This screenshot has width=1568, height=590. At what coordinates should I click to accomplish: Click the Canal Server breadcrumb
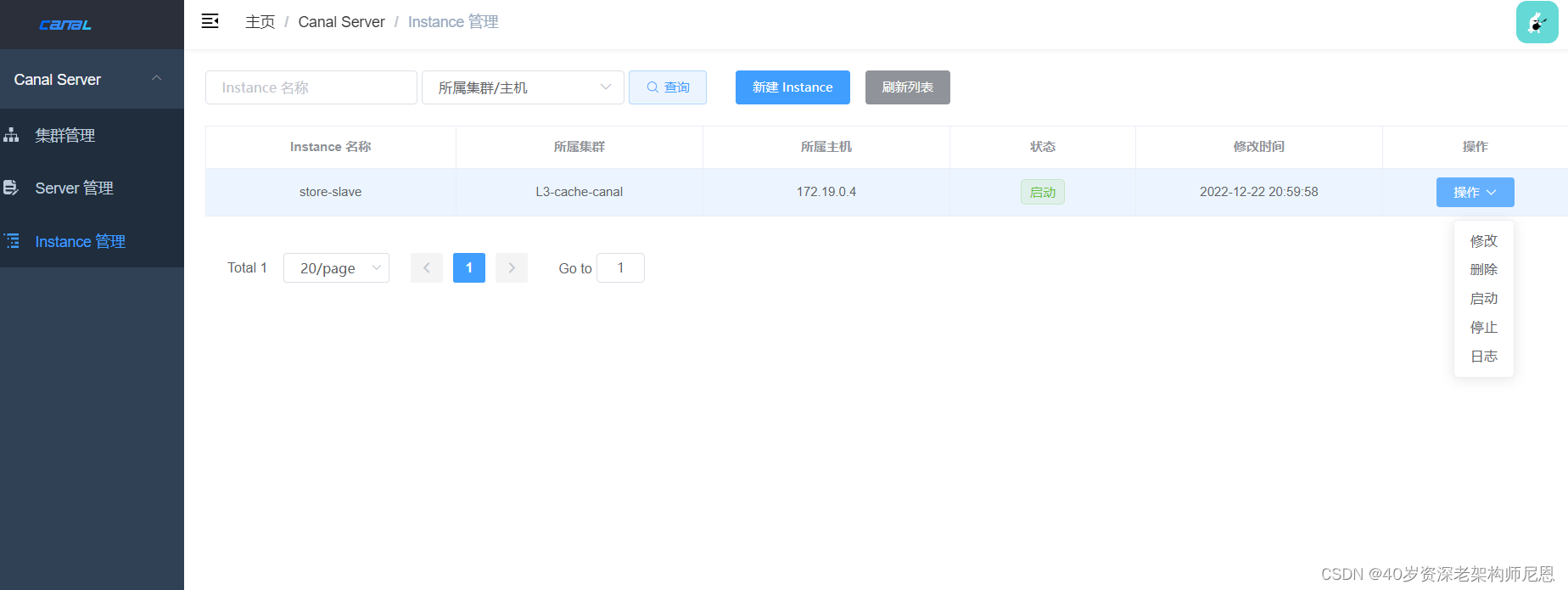tap(341, 22)
